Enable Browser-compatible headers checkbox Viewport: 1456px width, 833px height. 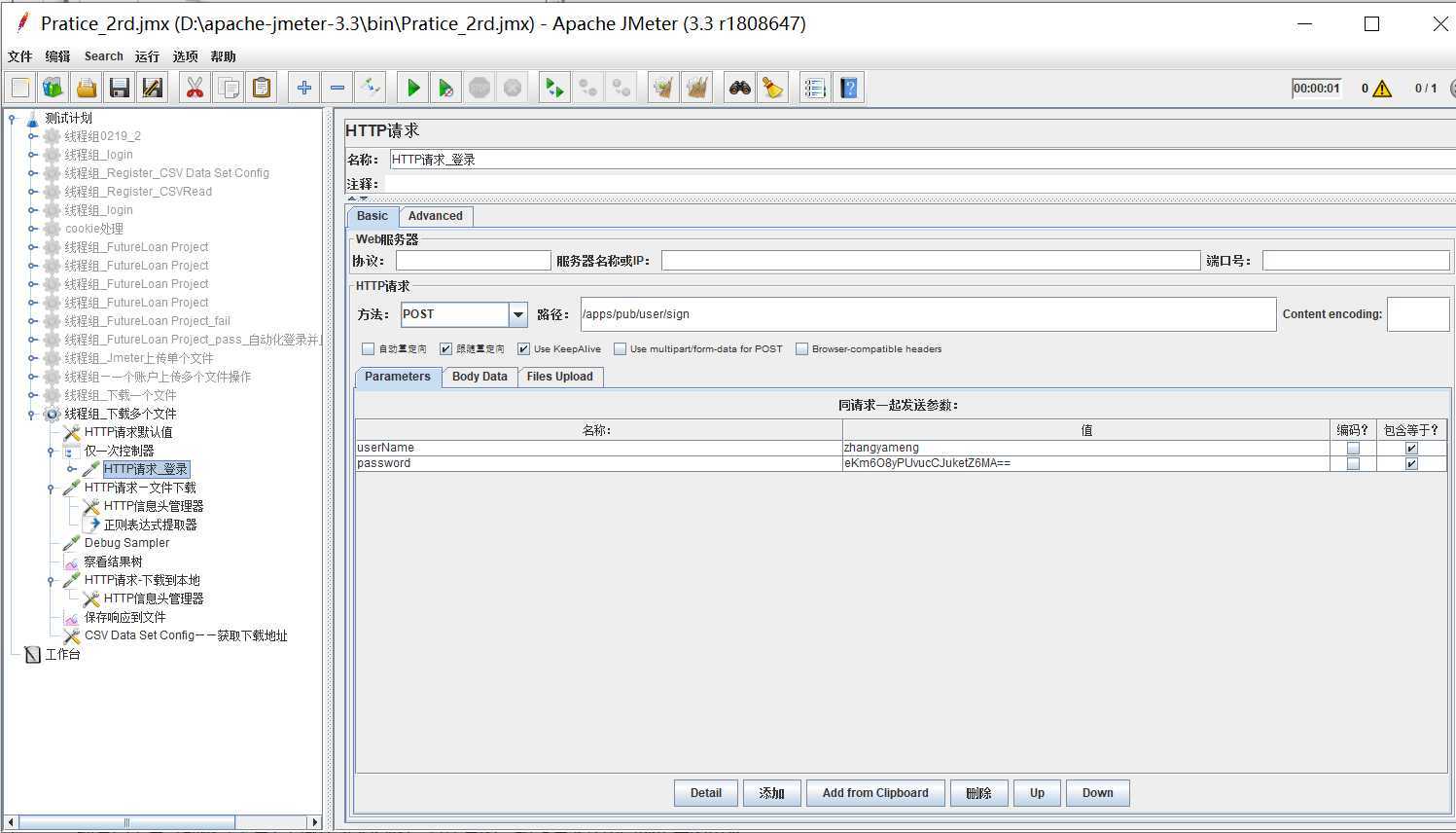tap(802, 348)
